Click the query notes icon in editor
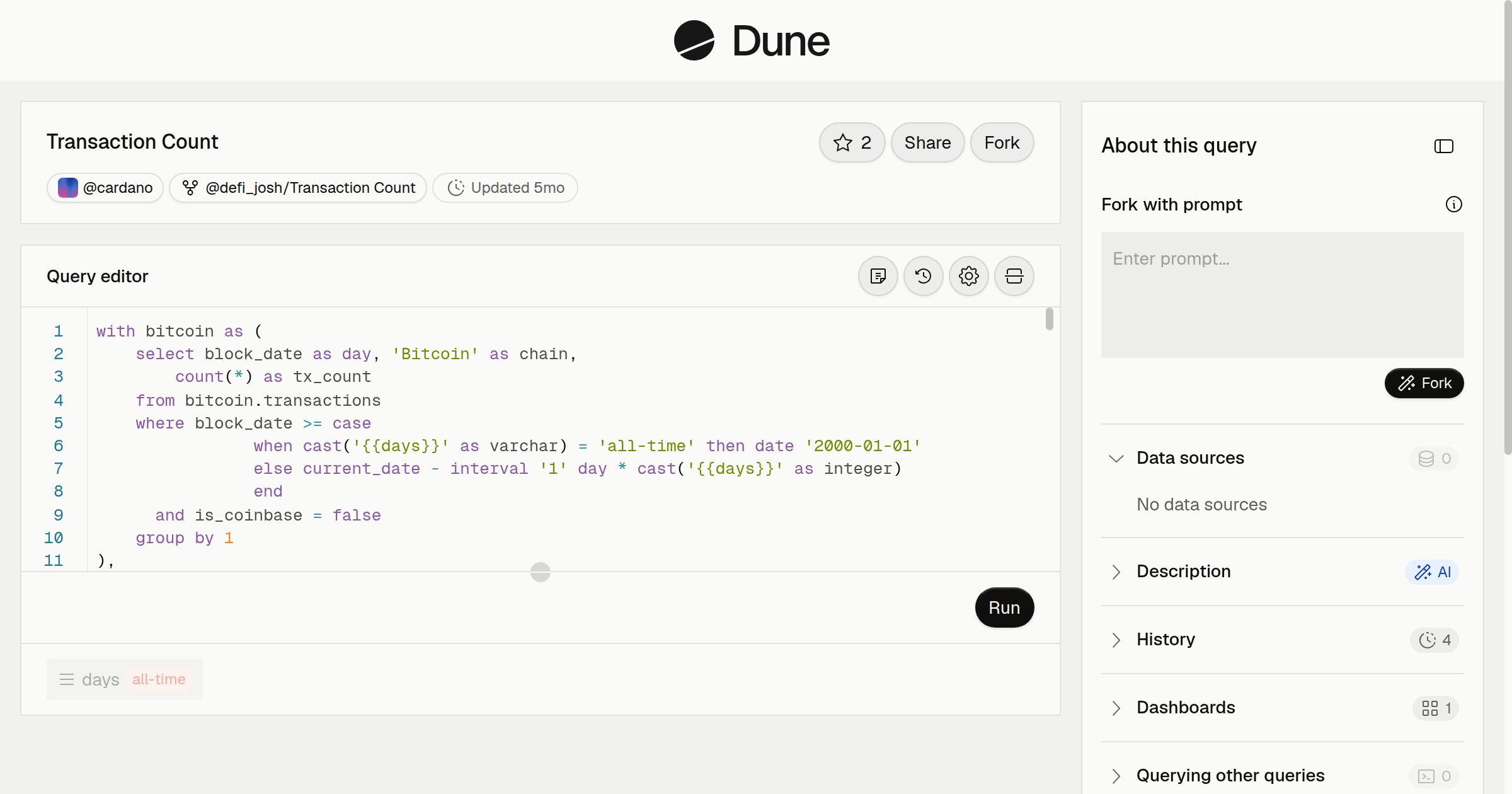 pos(878,276)
